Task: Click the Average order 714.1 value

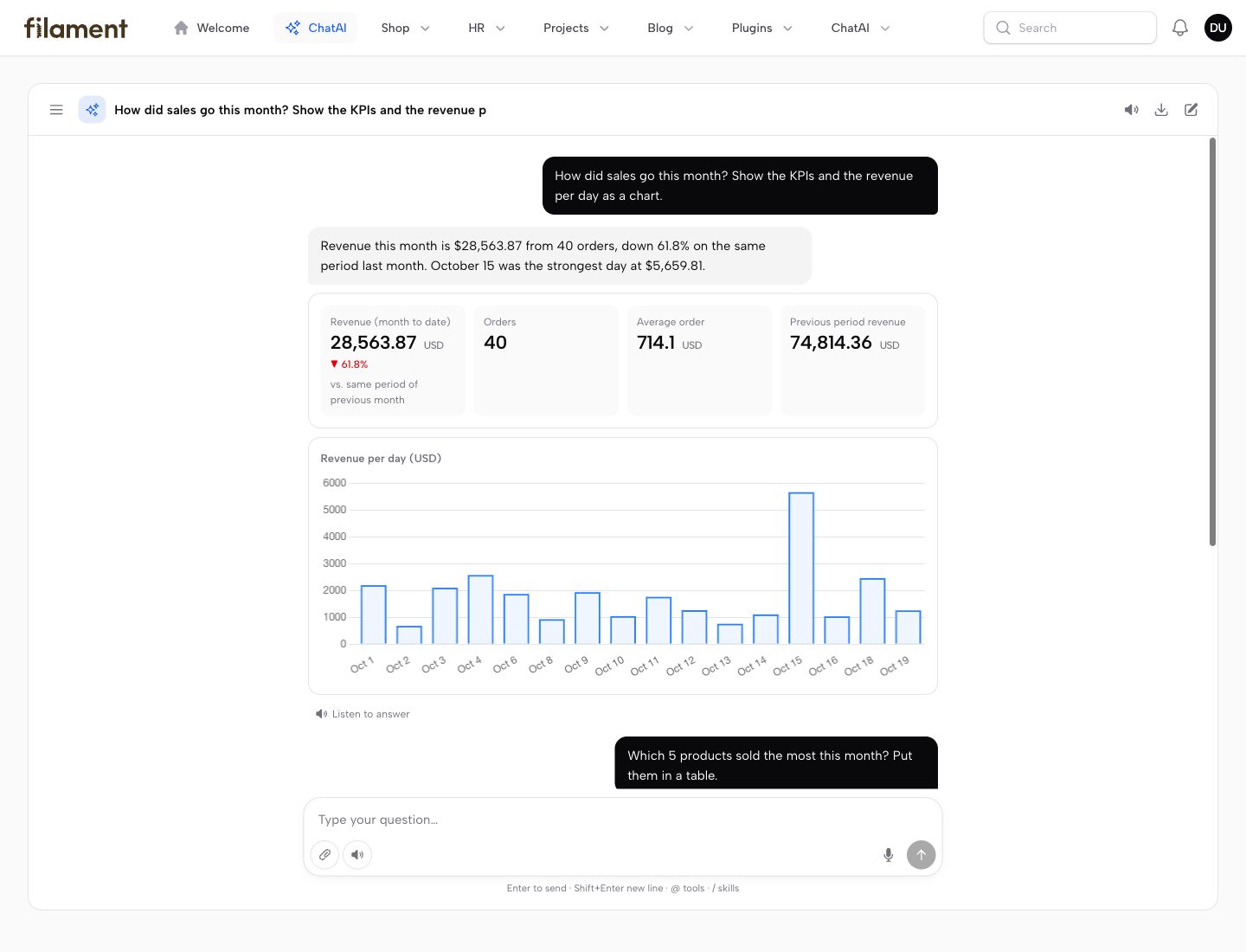Action: point(656,343)
